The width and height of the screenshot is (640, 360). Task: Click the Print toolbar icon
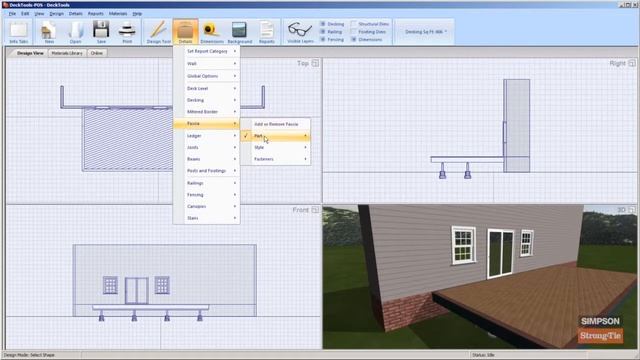click(127, 32)
